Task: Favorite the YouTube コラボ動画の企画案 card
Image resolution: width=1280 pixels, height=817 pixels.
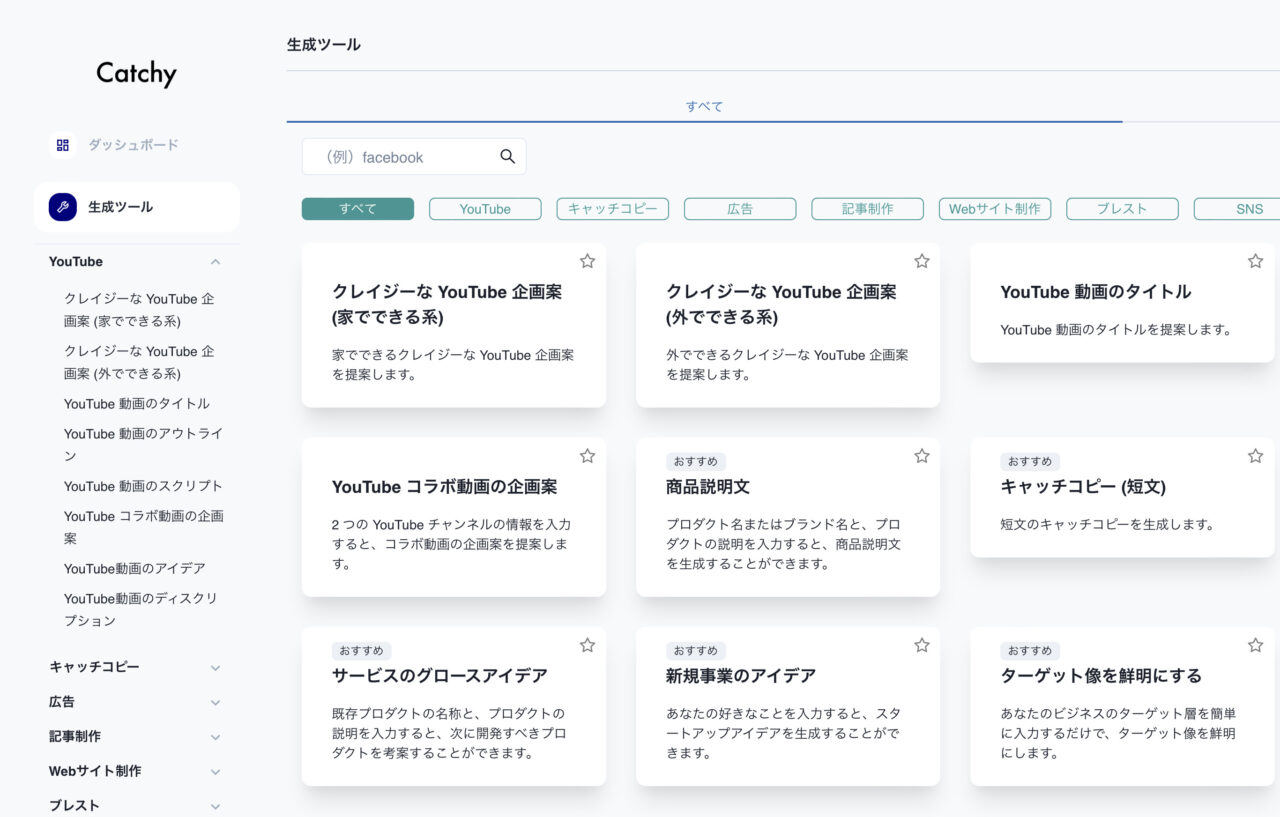Action: [x=587, y=456]
